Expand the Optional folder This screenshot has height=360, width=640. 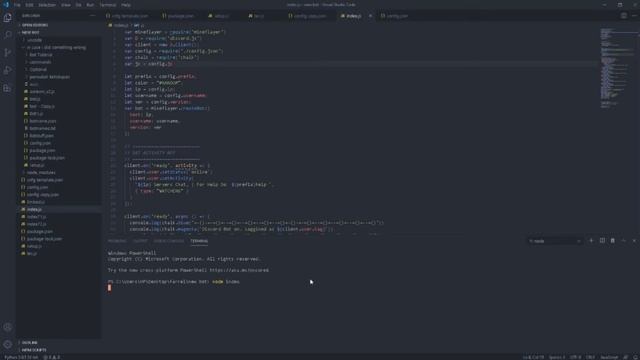click(59, 69)
